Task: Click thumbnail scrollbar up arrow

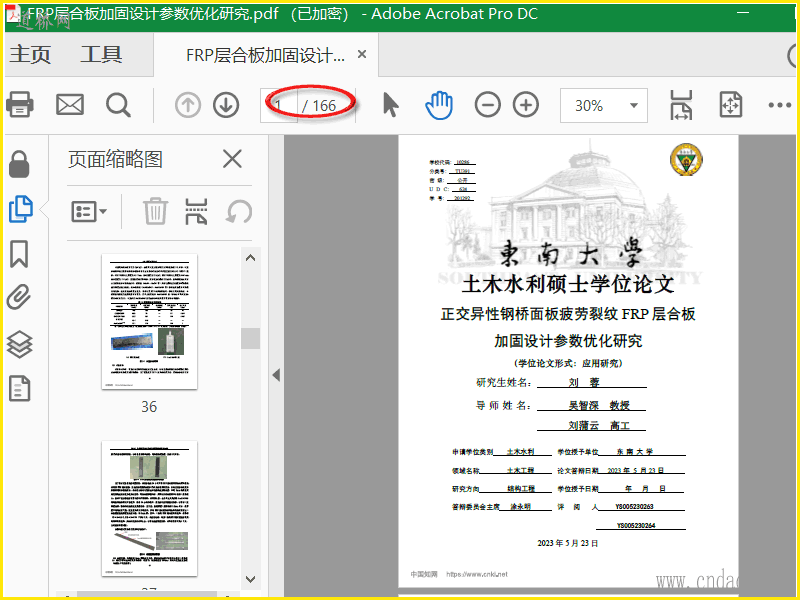Action: [x=251, y=258]
